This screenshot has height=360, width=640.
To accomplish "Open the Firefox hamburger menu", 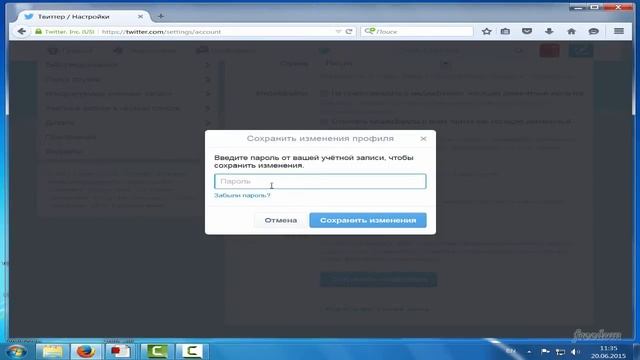I will click(619, 31).
